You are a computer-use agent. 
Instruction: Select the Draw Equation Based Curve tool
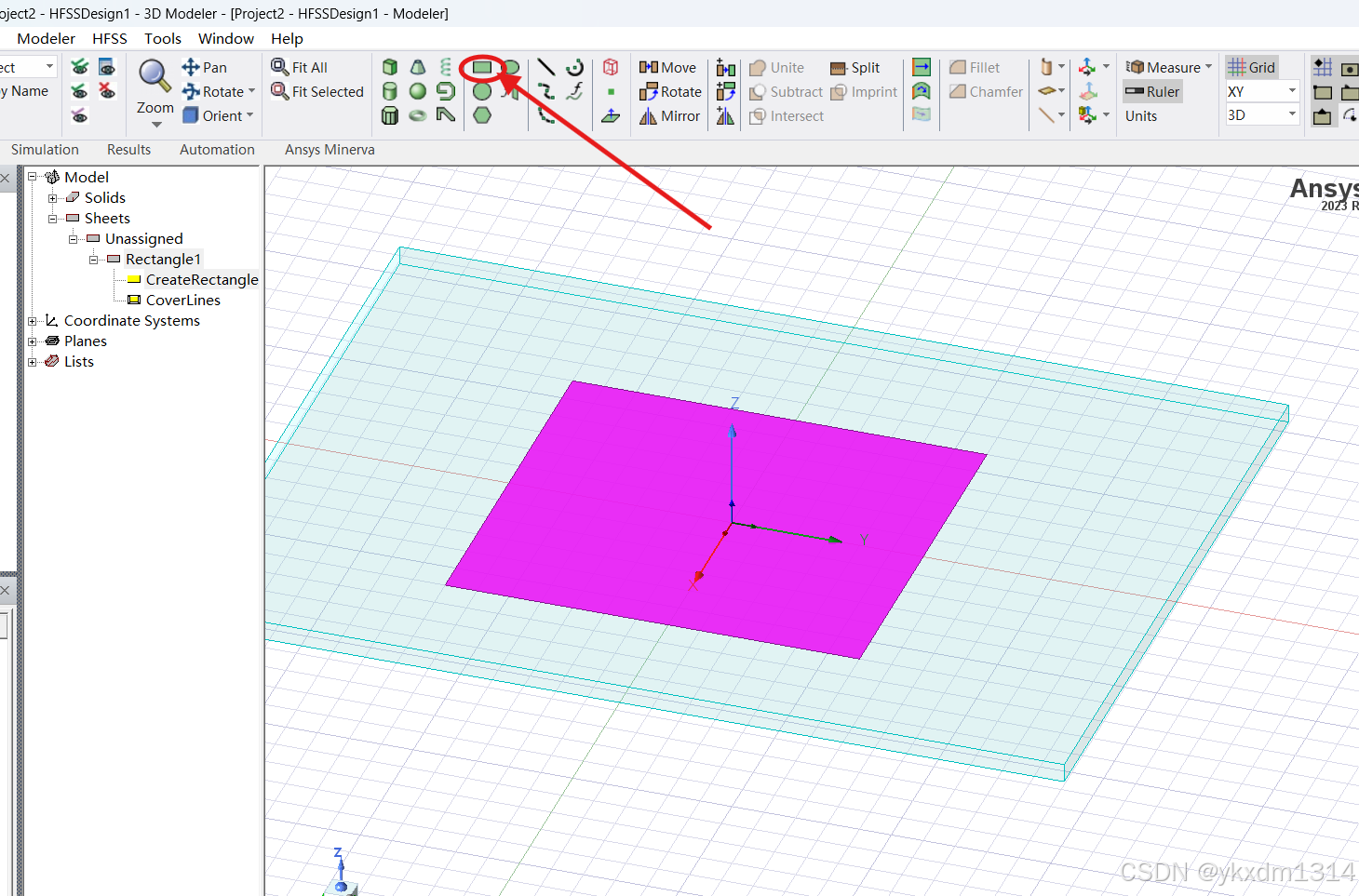point(575,91)
